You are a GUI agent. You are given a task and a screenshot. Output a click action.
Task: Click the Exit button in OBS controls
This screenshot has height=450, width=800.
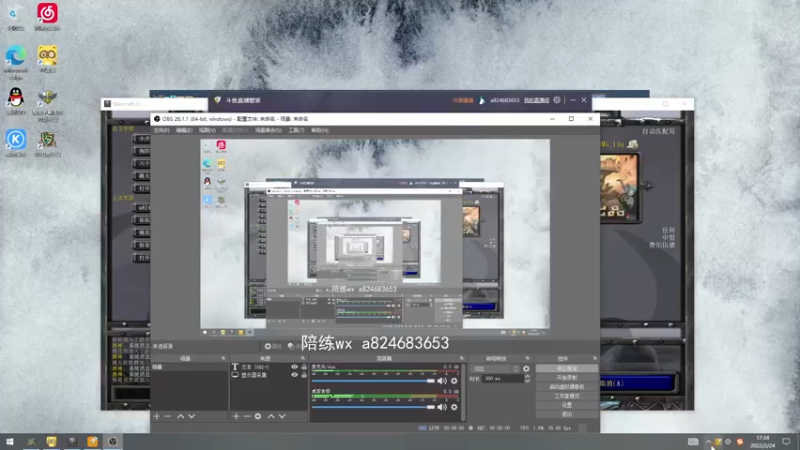coord(567,414)
